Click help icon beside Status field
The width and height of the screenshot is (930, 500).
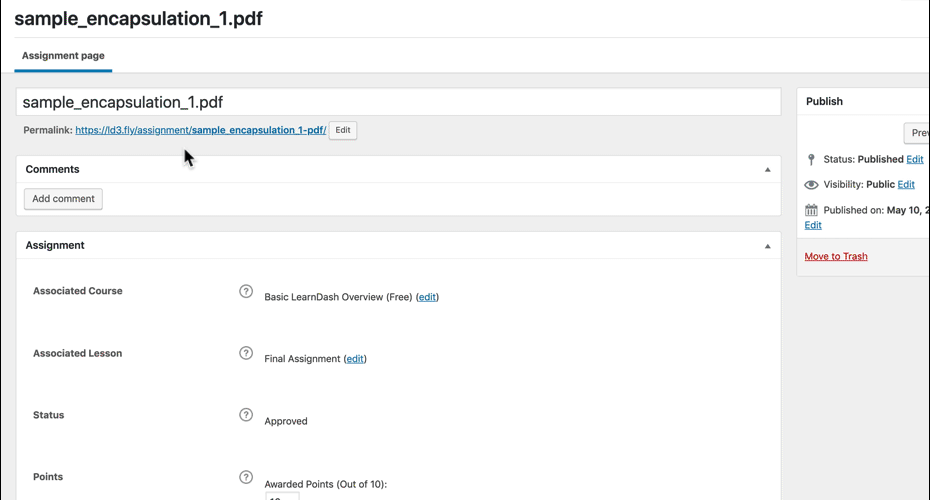(246, 415)
